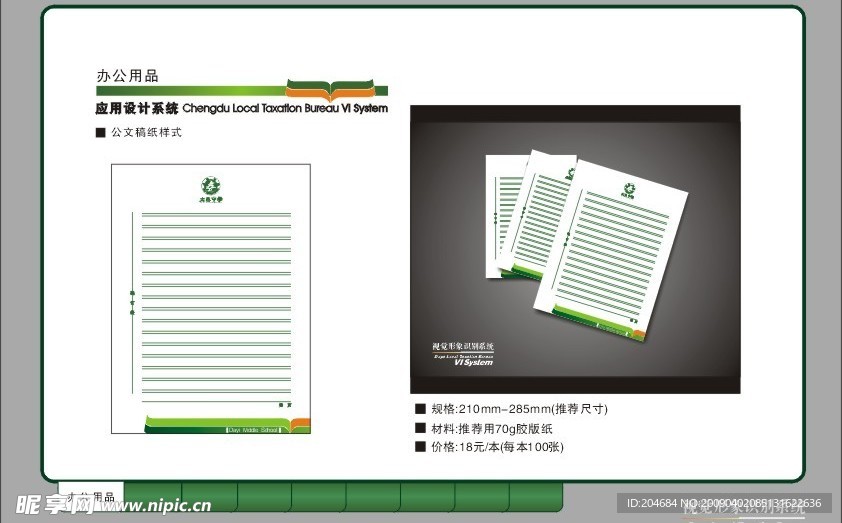The width and height of the screenshot is (842, 523).
Task: Click the square bullet next to 材料
Action: point(420,428)
